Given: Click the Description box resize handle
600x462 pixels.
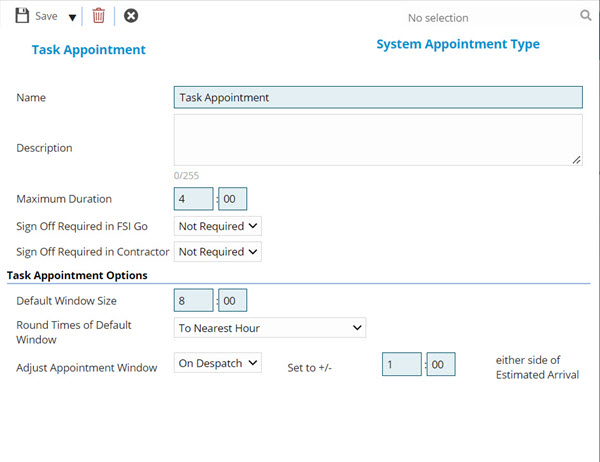Looking at the screenshot, I should (x=577, y=159).
